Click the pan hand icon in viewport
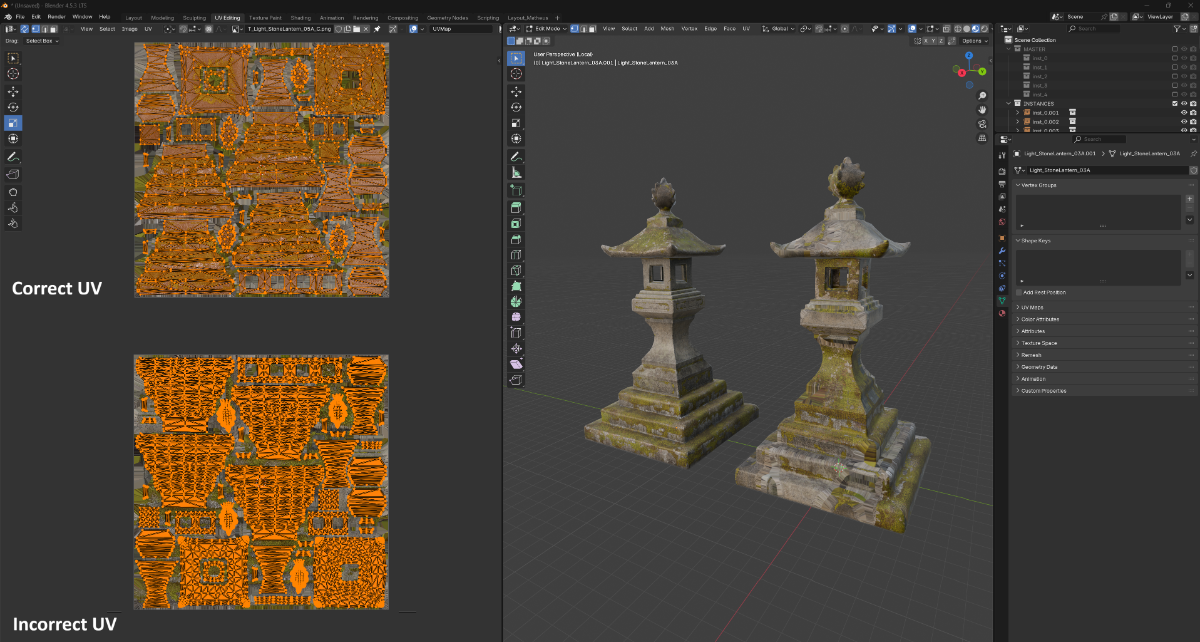The image size is (1200, 642). point(982,108)
